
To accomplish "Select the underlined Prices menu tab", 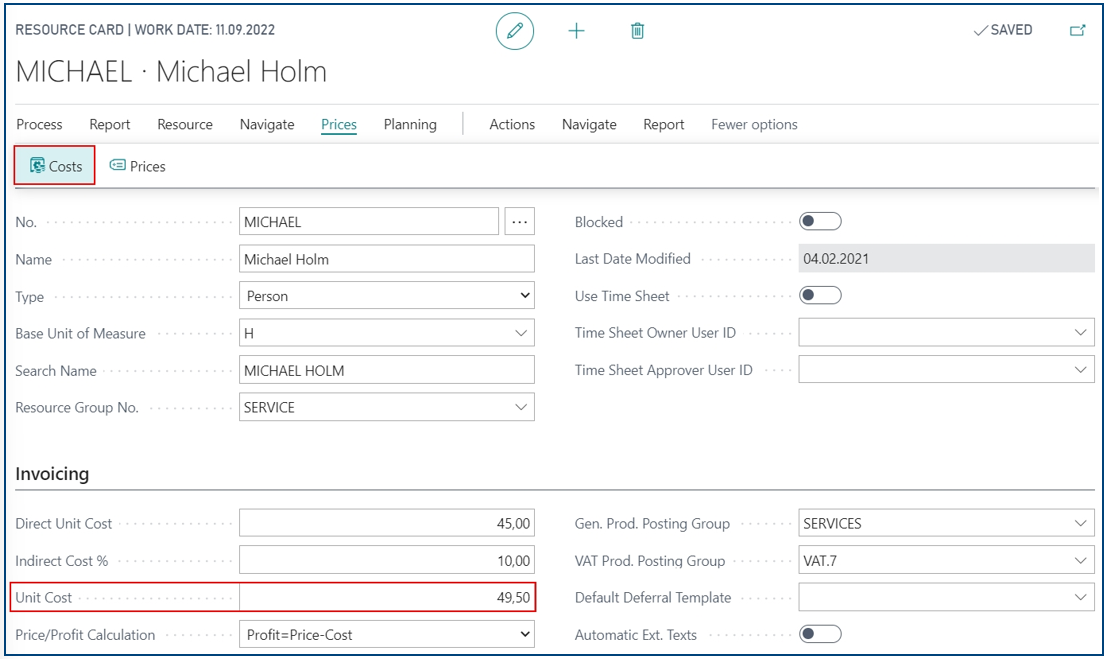I will pyautogui.click(x=339, y=124).
